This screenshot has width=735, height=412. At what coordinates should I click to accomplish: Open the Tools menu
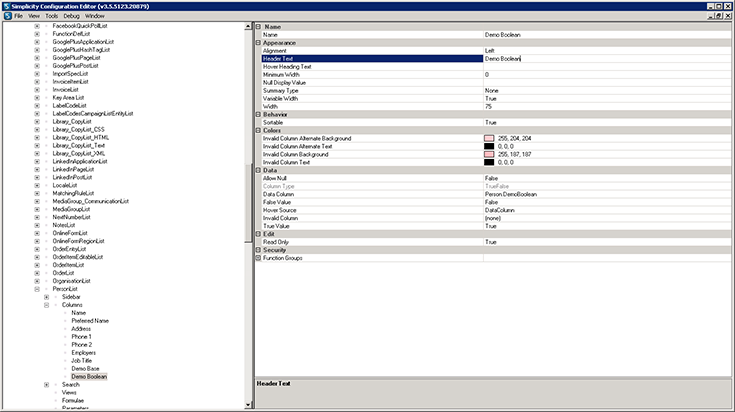52,16
